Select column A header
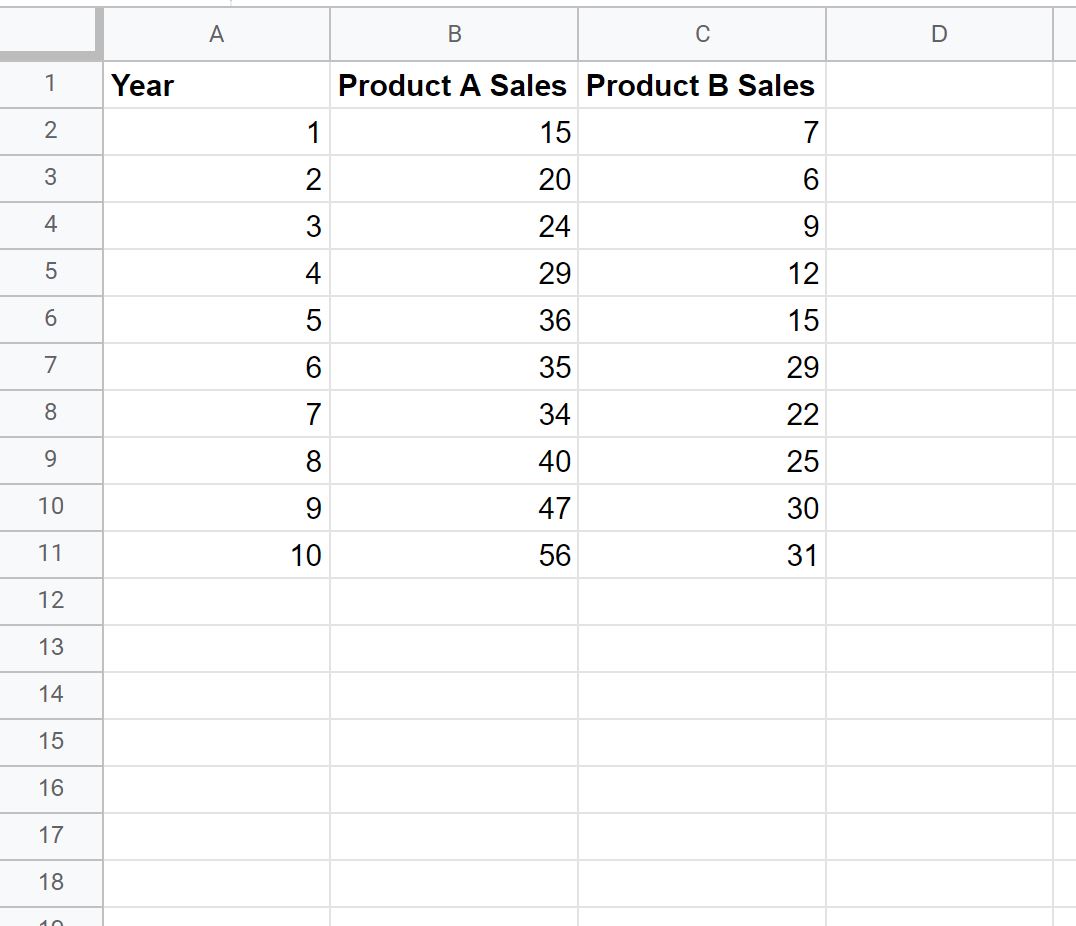Viewport: 1076px width, 926px height. [x=215, y=33]
